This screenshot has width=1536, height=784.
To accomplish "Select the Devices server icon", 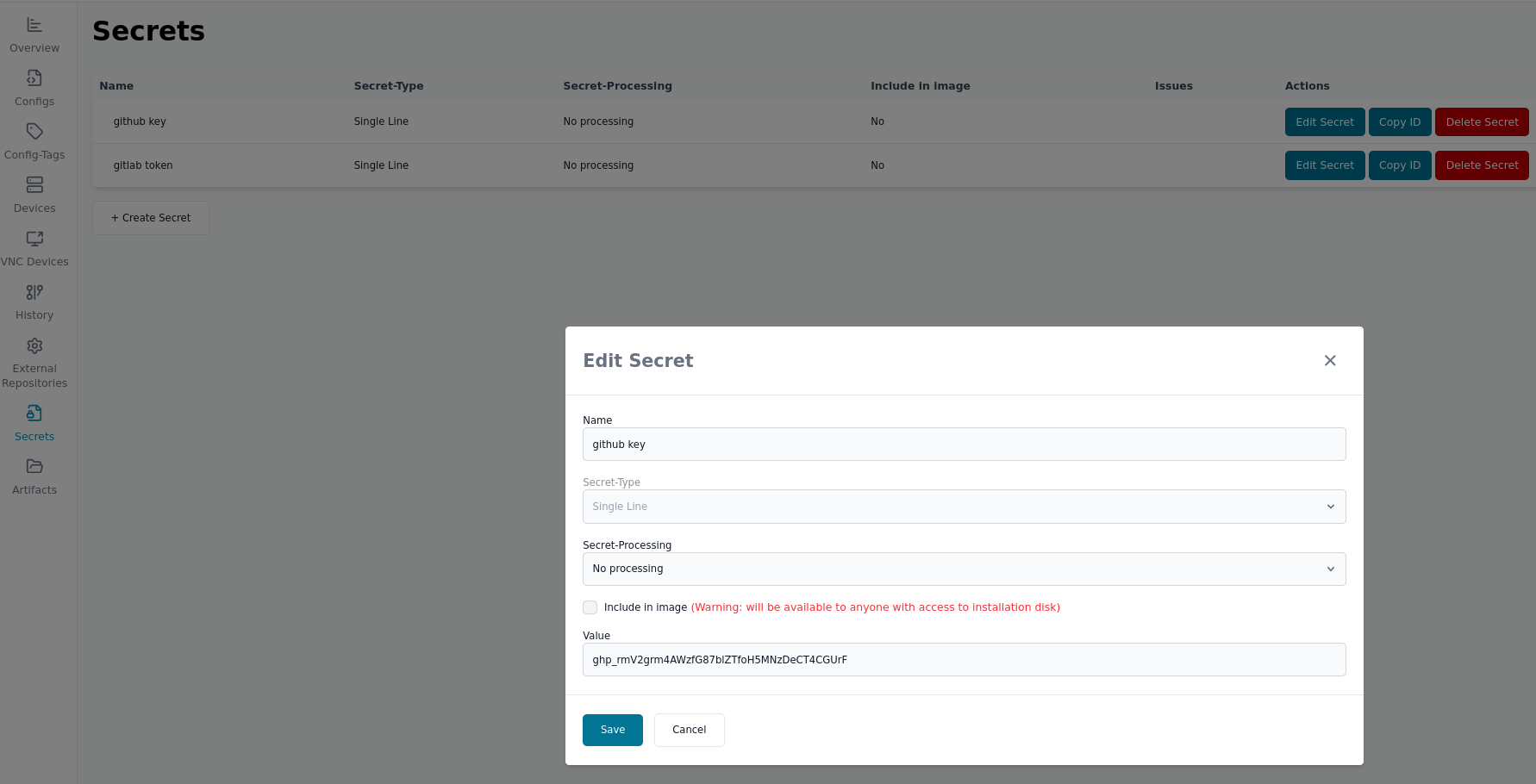I will click(x=34, y=185).
